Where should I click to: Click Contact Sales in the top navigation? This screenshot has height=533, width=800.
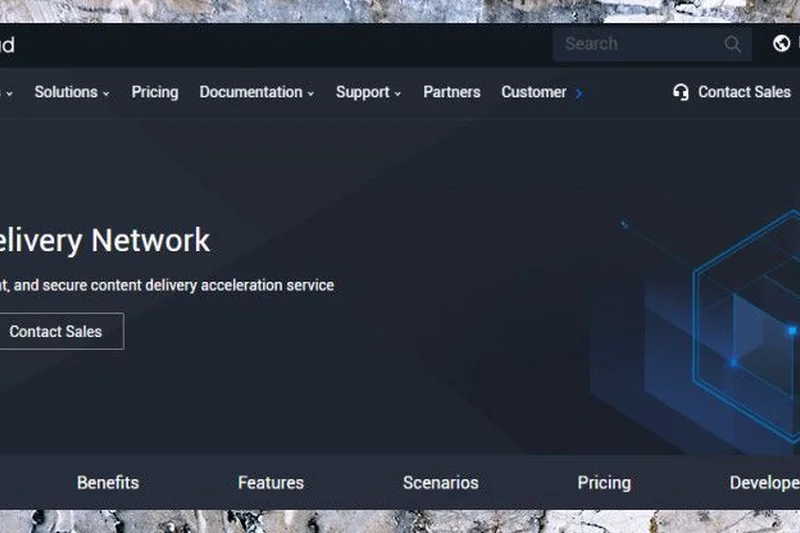(744, 92)
